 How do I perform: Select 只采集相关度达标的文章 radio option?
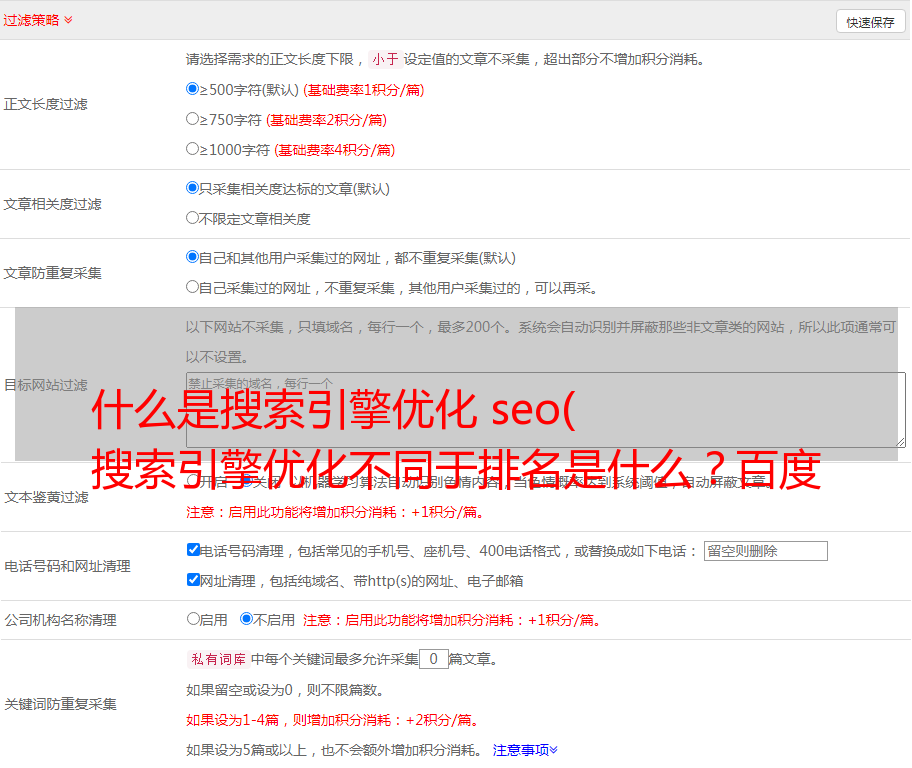[x=192, y=188]
